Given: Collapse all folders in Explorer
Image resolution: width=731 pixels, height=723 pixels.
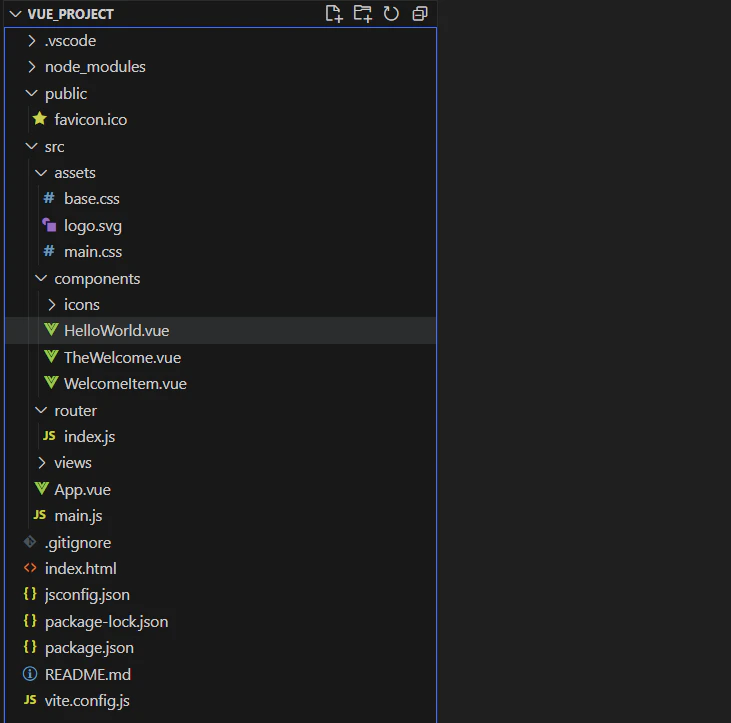Looking at the screenshot, I should pyautogui.click(x=420, y=14).
